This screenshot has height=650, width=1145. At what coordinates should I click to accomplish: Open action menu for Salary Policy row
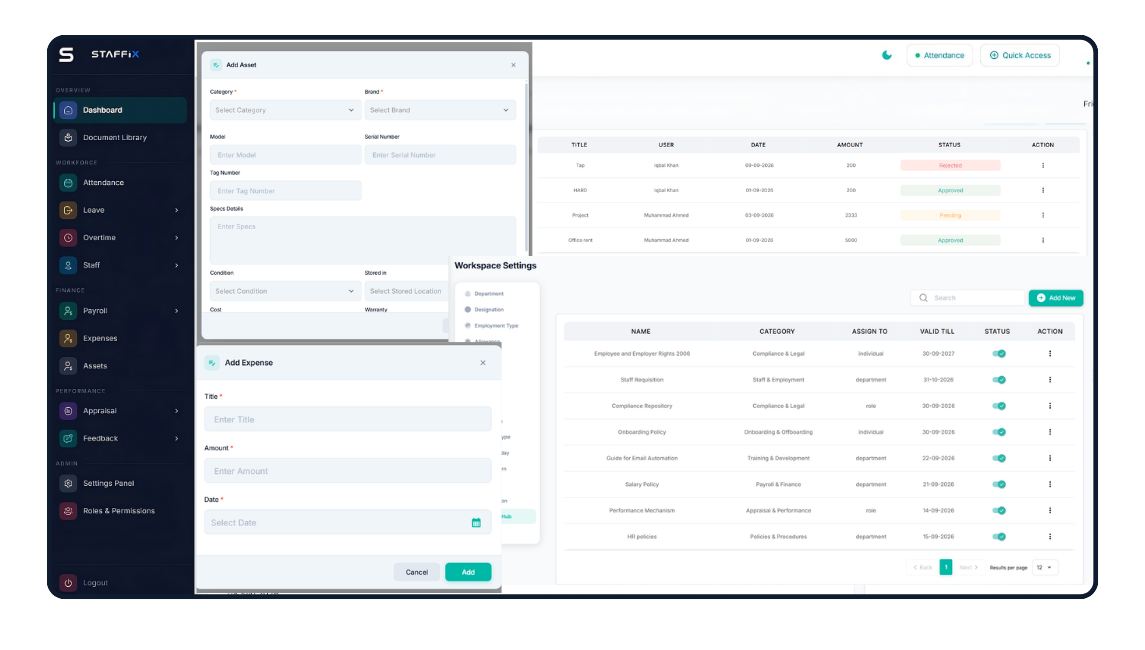point(1050,484)
